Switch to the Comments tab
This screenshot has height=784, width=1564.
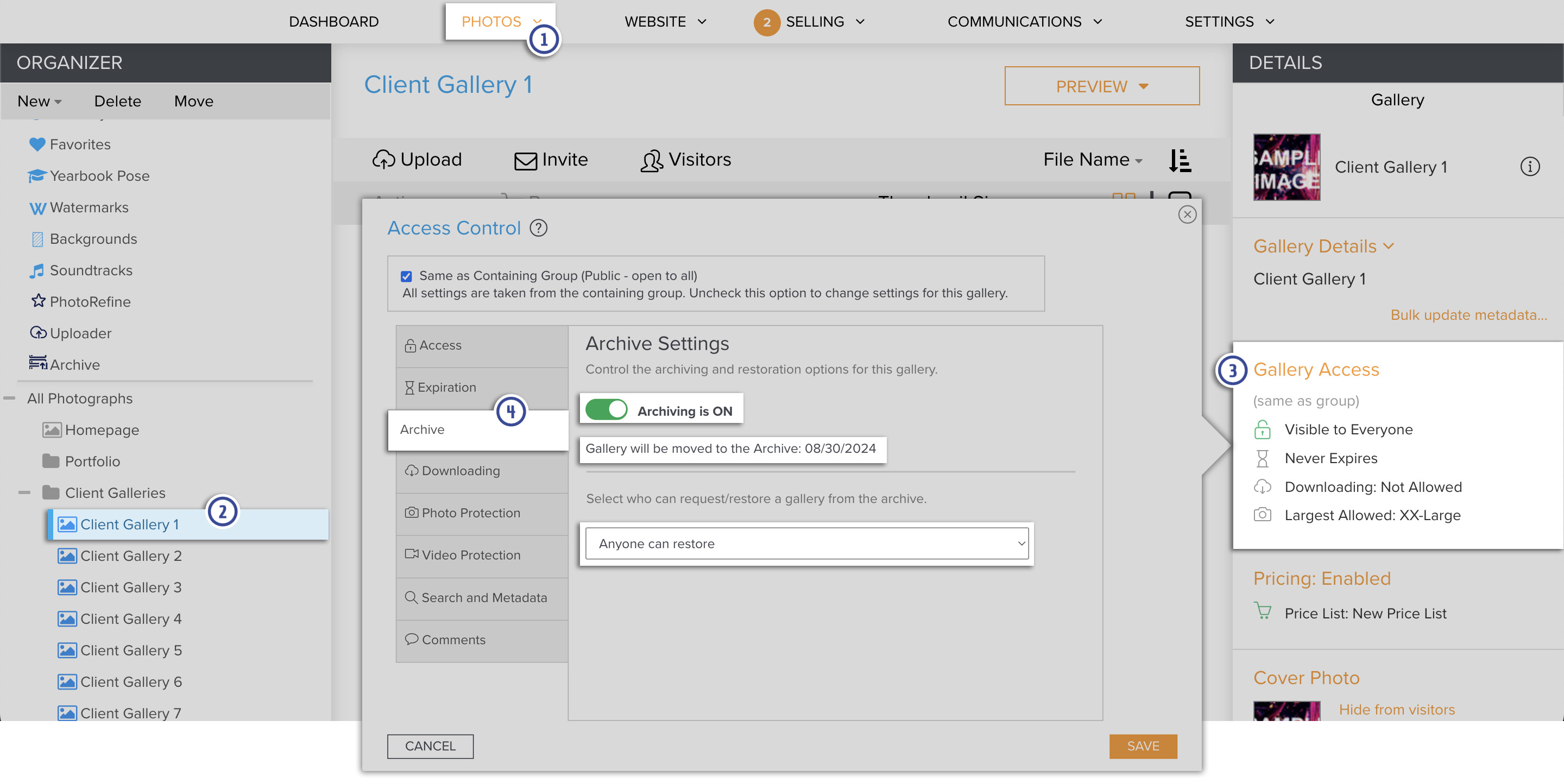click(482, 640)
